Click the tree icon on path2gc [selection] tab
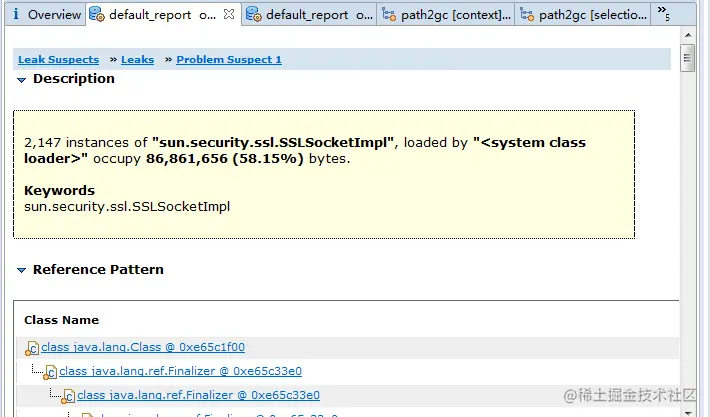The width and height of the screenshot is (710, 417). point(527,14)
